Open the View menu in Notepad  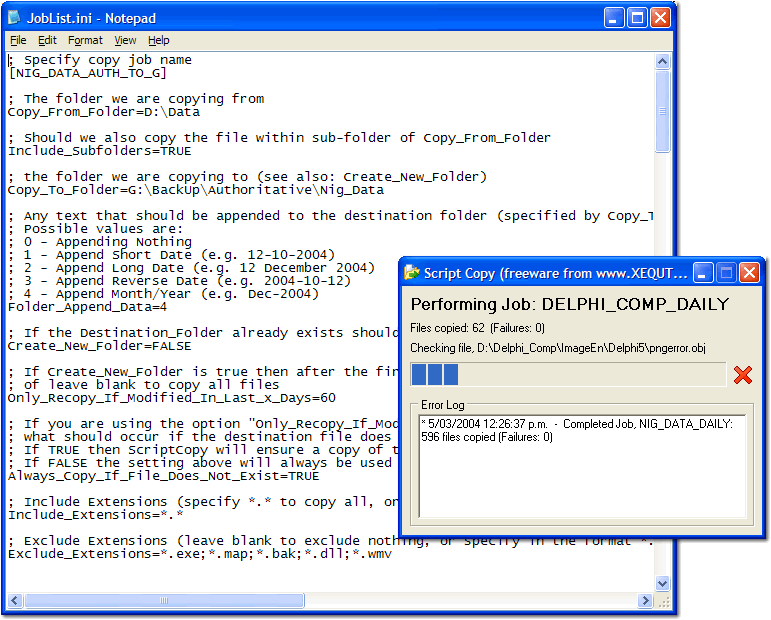[125, 40]
